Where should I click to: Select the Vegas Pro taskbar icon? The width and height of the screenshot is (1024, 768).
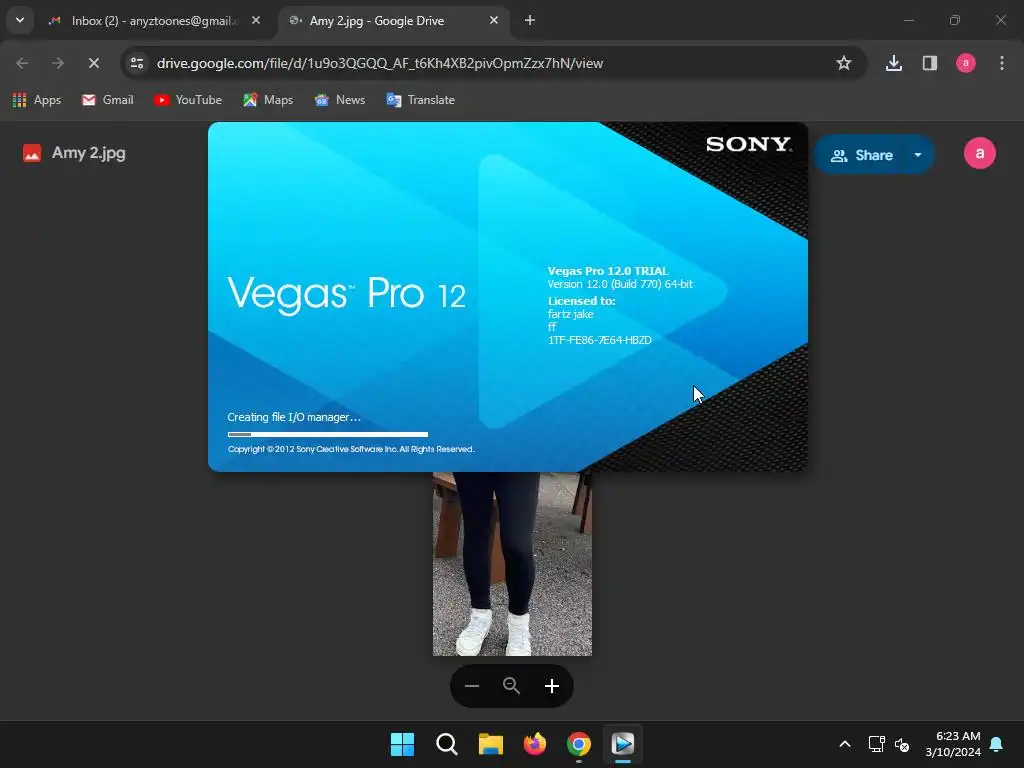(x=623, y=744)
